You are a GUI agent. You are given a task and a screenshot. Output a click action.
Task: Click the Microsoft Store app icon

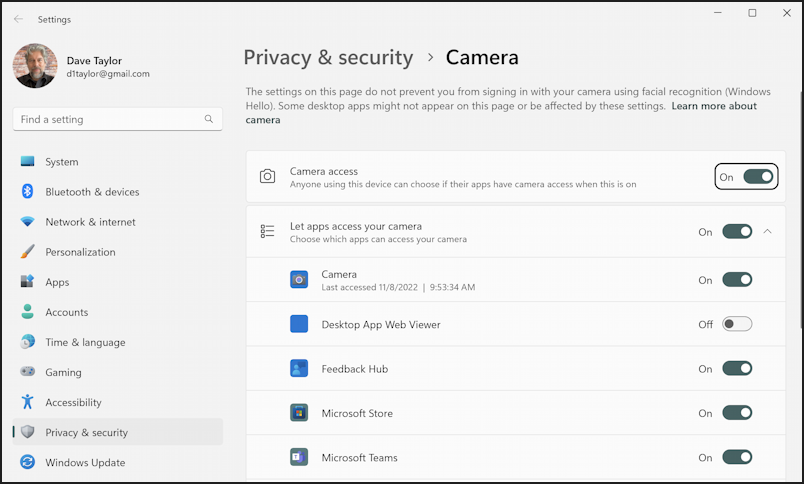click(x=299, y=413)
